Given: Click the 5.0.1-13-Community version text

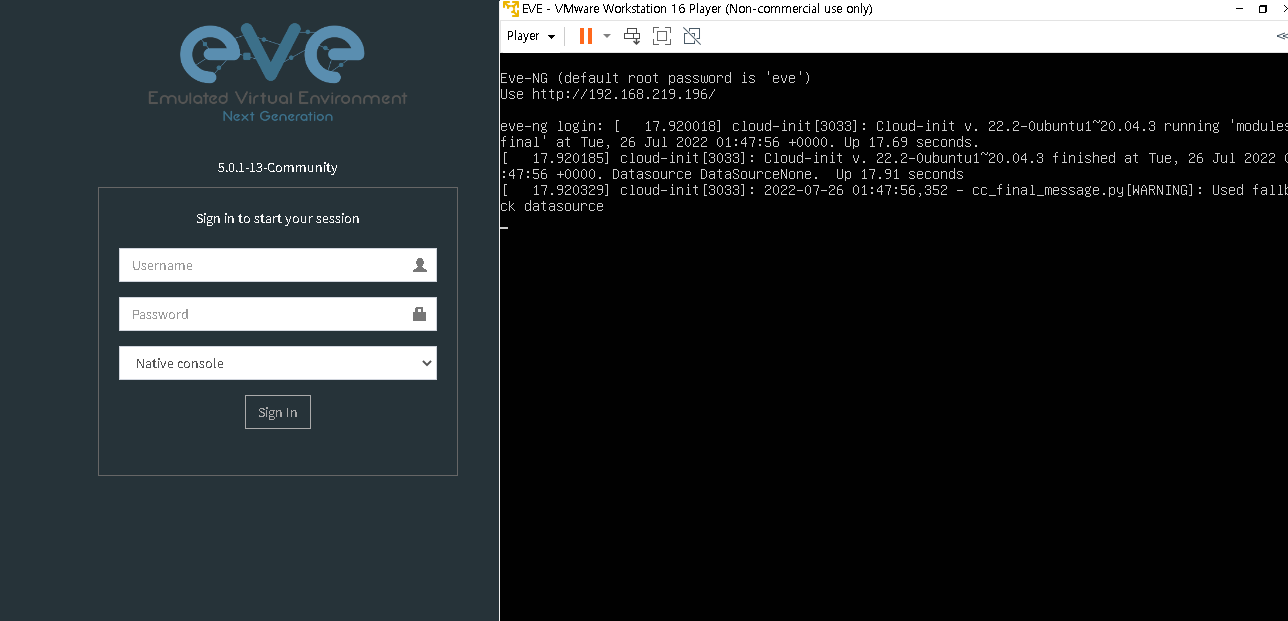Looking at the screenshot, I should pos(278,167).
